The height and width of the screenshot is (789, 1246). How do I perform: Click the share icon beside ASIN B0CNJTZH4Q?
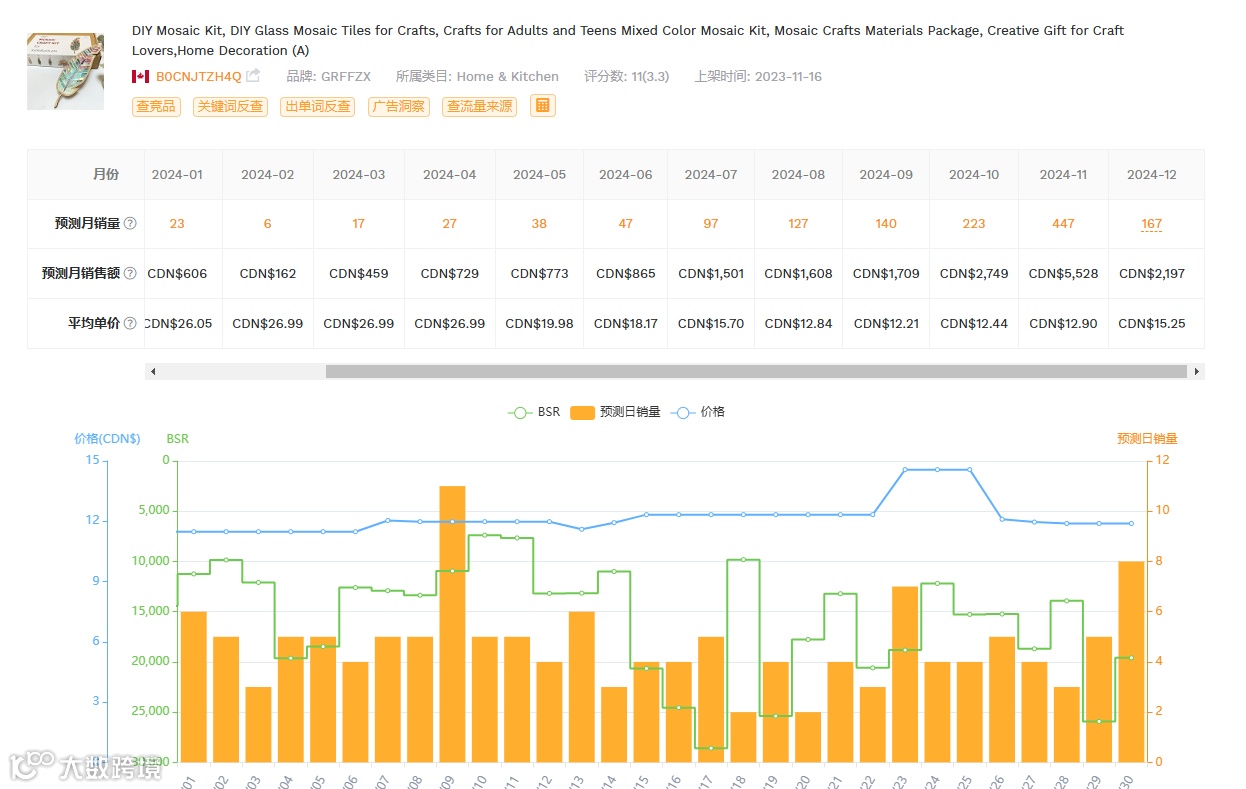point(253,76)
